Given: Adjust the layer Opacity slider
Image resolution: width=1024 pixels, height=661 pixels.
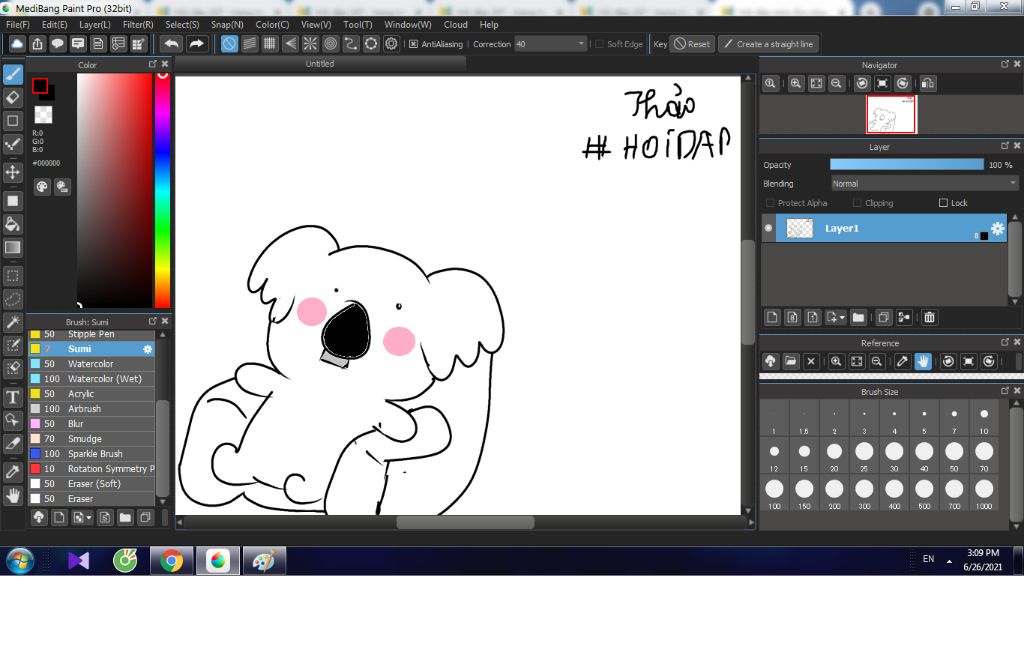Looking at the screenshot, I should 906,165.
